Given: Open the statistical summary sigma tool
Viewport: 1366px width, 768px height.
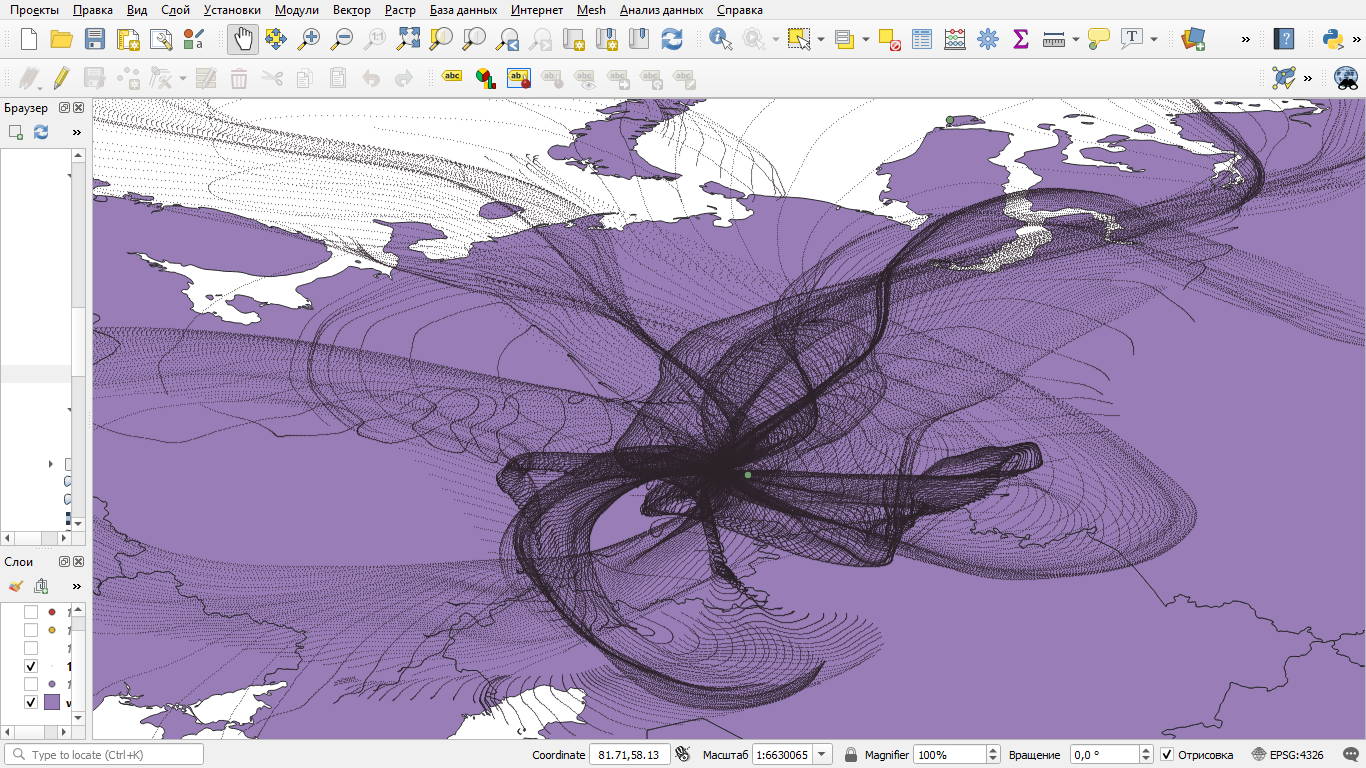Looking at the screenshot, I should coord(1021,39).
